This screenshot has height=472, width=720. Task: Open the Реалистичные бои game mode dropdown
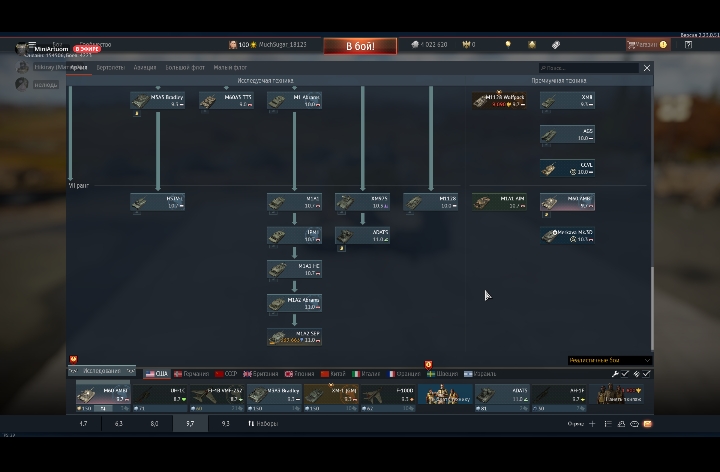point(609,360)
